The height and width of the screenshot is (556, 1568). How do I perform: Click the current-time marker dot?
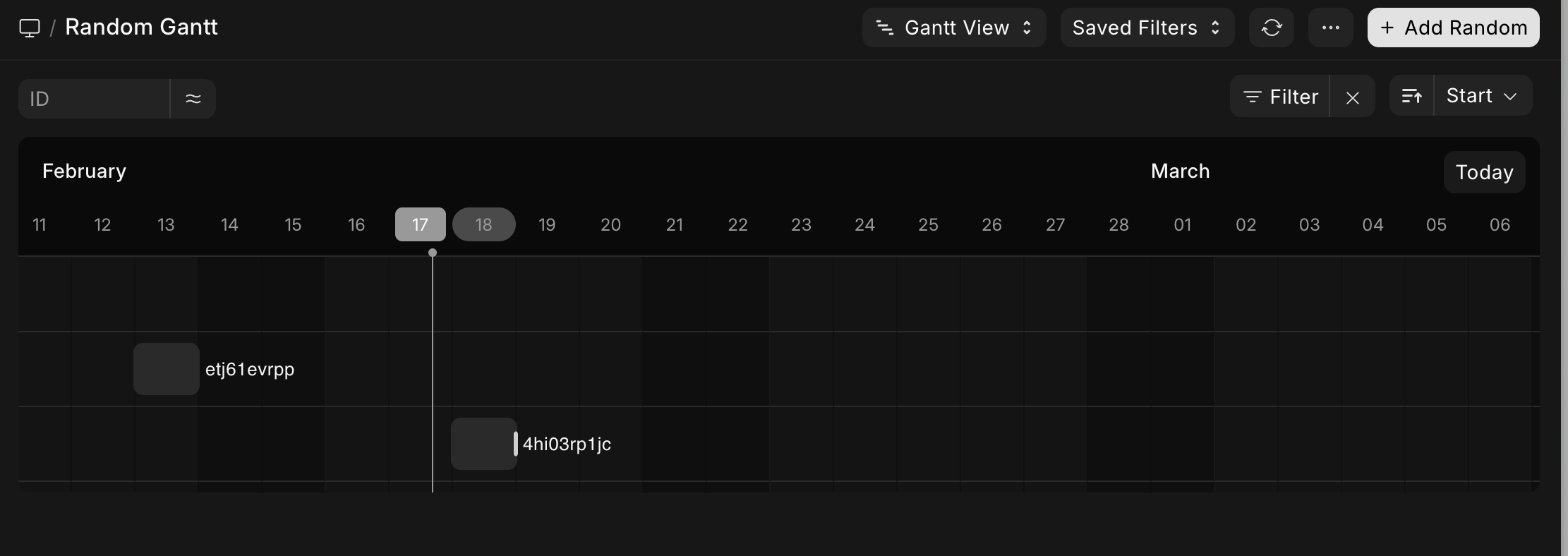coord(433,253)
